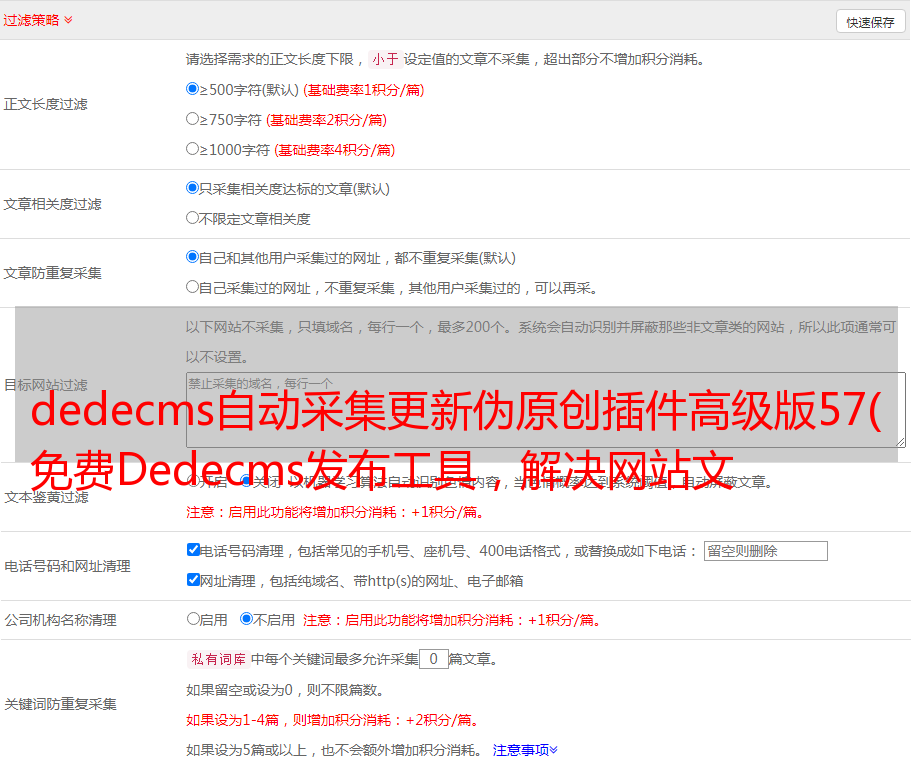Click the 电话号码和网址清理 label
The height and width of the screenshot is (768, 912).
click(x=67, y=566)
